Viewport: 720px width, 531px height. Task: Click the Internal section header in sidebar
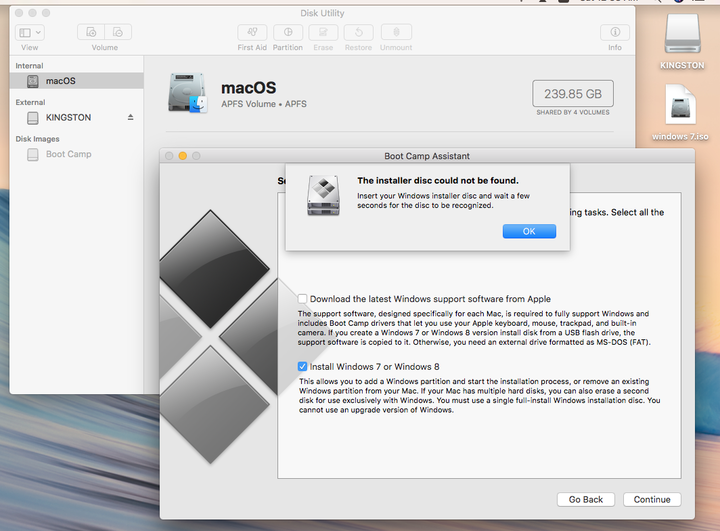coord(29,66)
